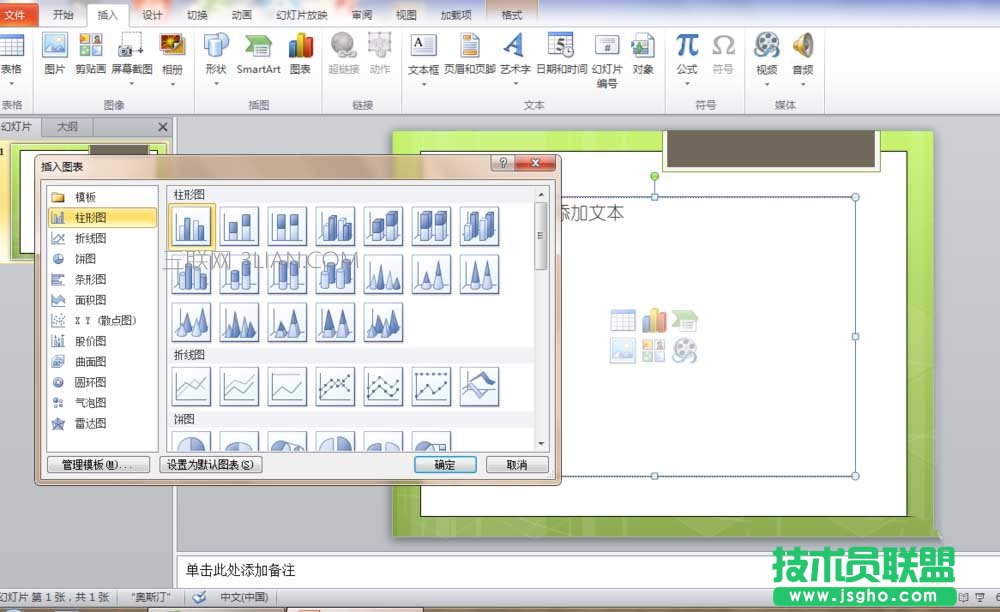Screen dimensions: 1000x612
Task: Confirm chart insertion with 确定
Action: [x=444, y=464]
